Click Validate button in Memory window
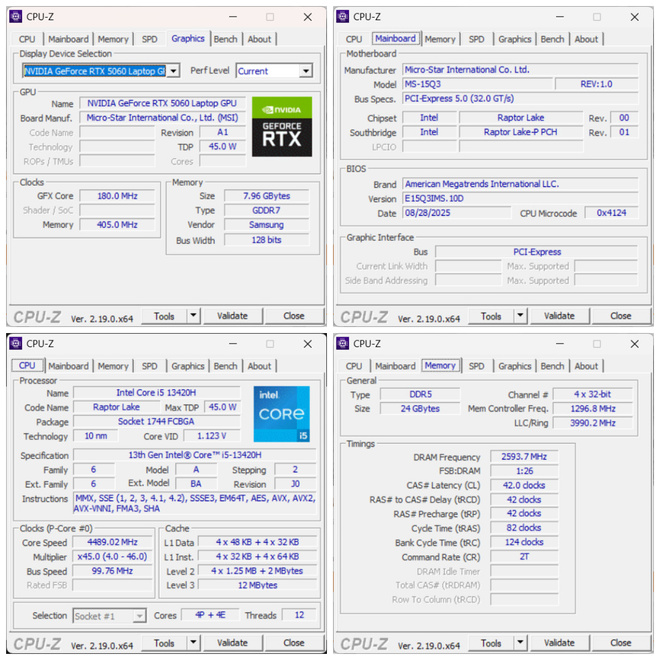The height and width of the screenshot is (660, 660). point(559,643)
